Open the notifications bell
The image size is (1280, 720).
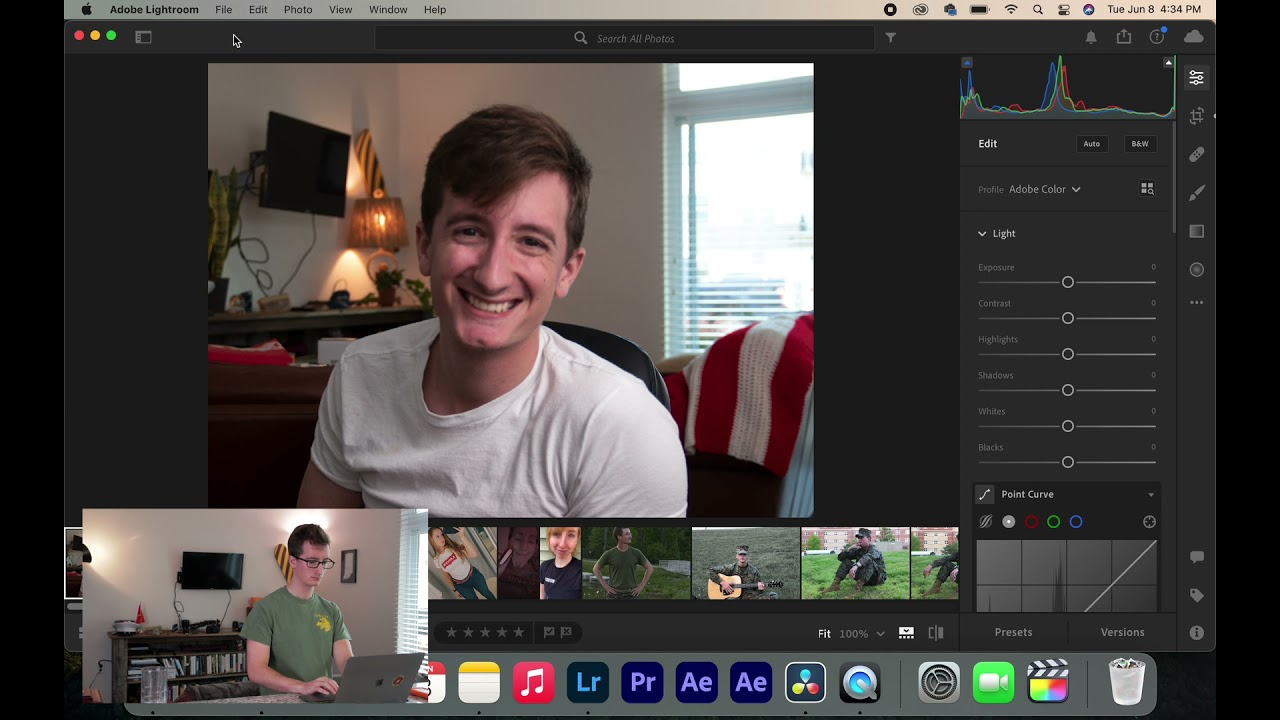point(1091,37)
